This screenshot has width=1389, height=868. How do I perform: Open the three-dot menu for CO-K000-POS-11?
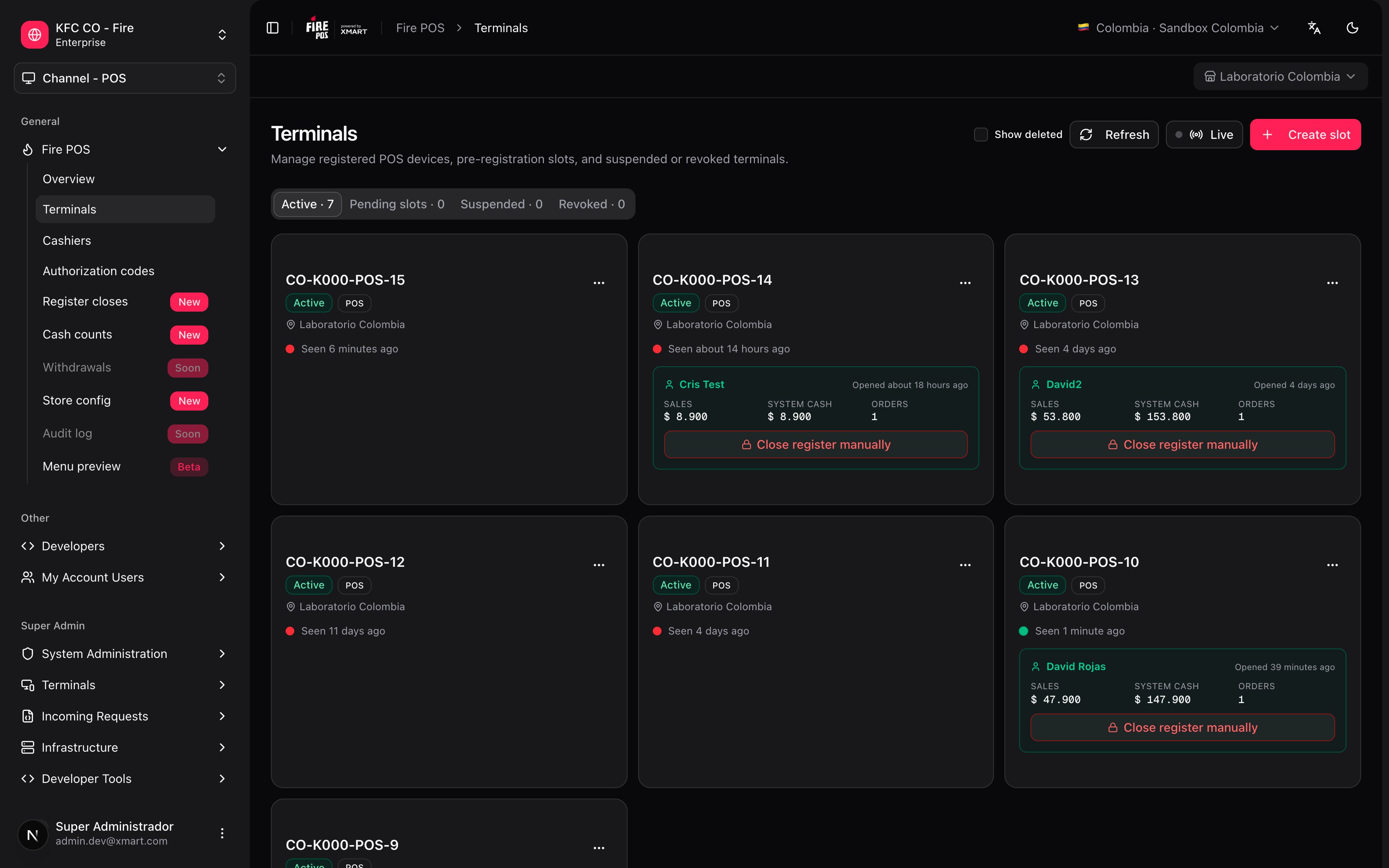[x=965, y=565]
